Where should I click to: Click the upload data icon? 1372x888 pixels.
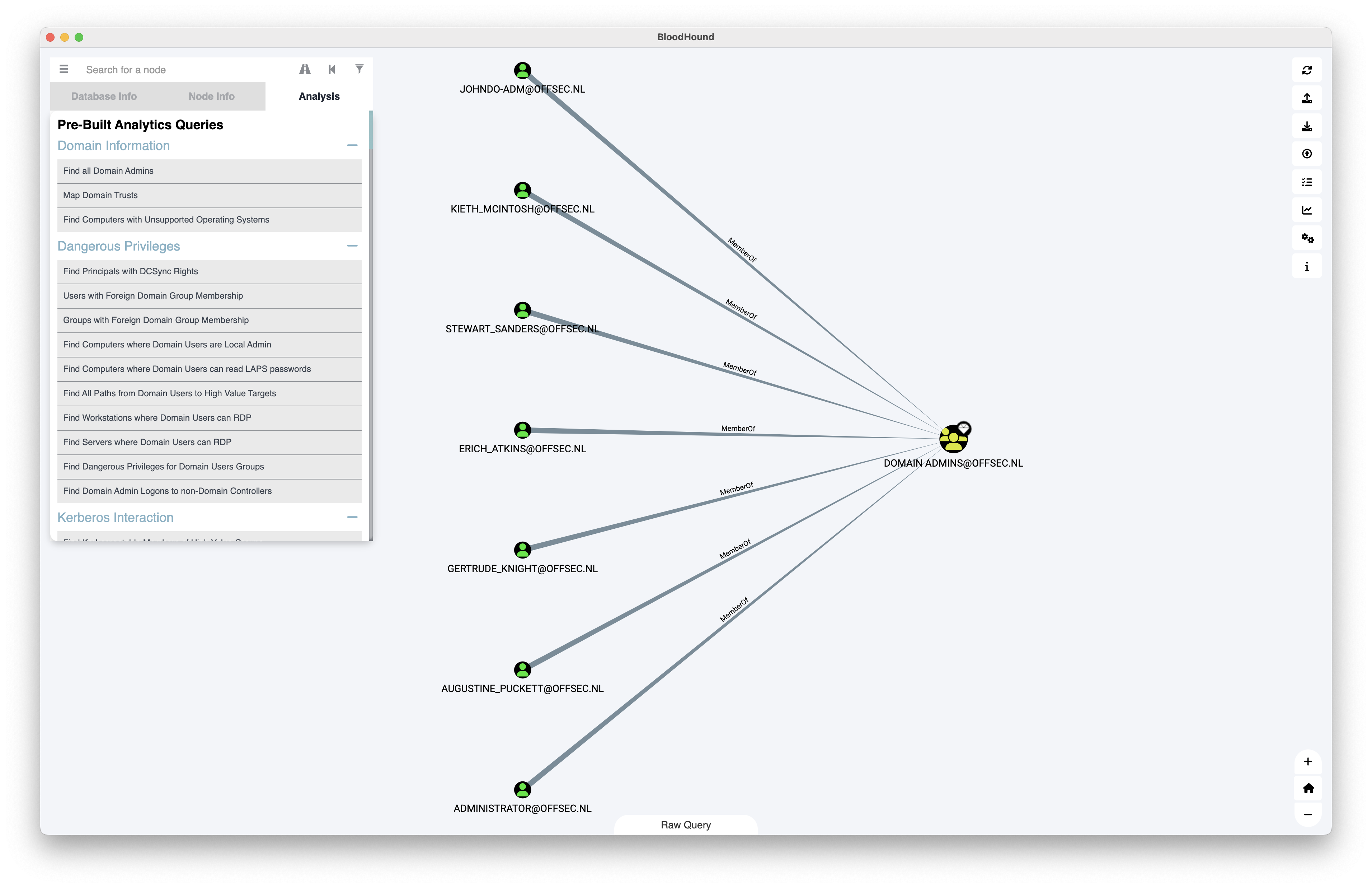[1306, 154]
